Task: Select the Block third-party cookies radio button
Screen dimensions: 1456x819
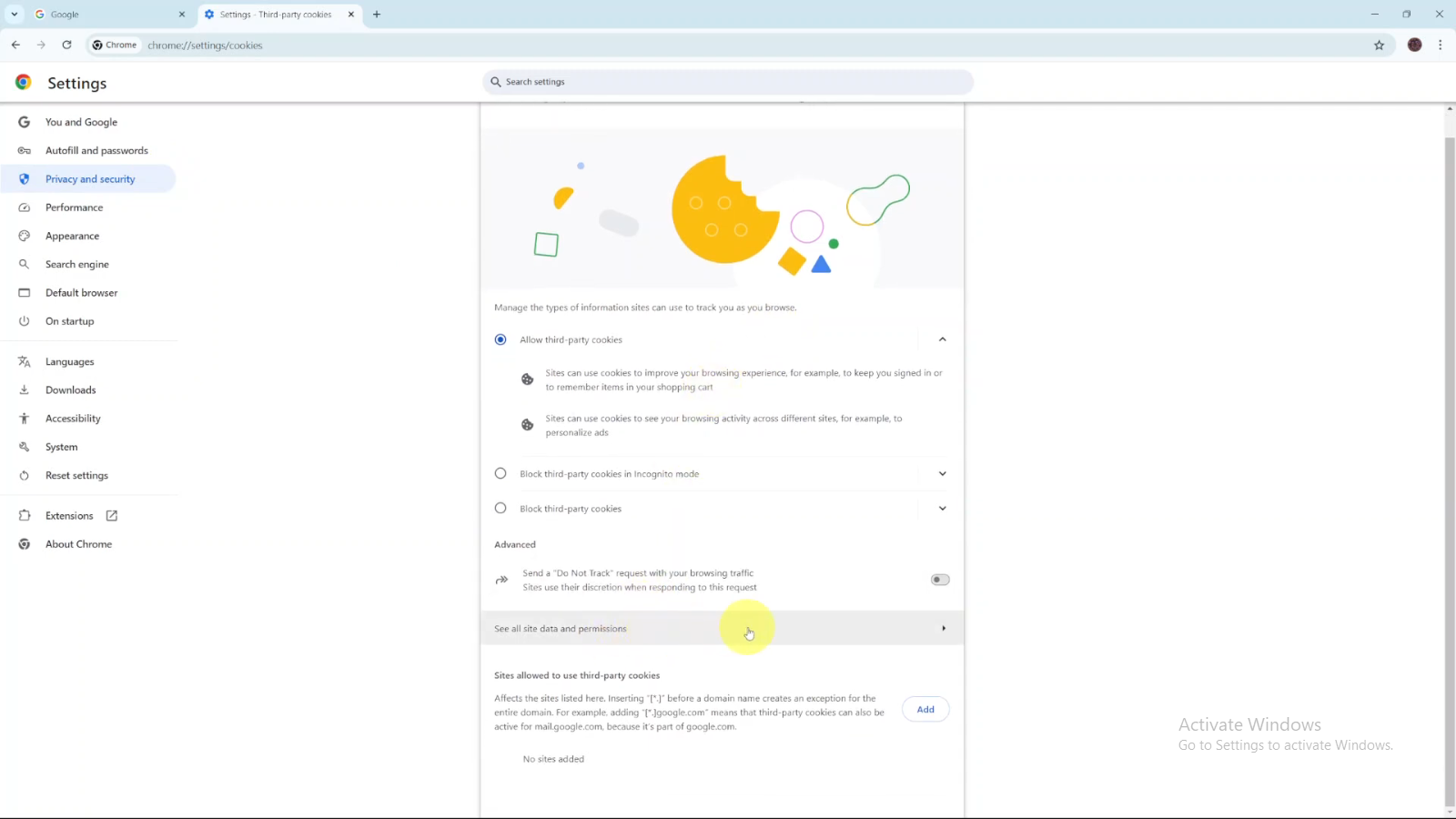Action: pyautogui.click(x=500, y=508)
